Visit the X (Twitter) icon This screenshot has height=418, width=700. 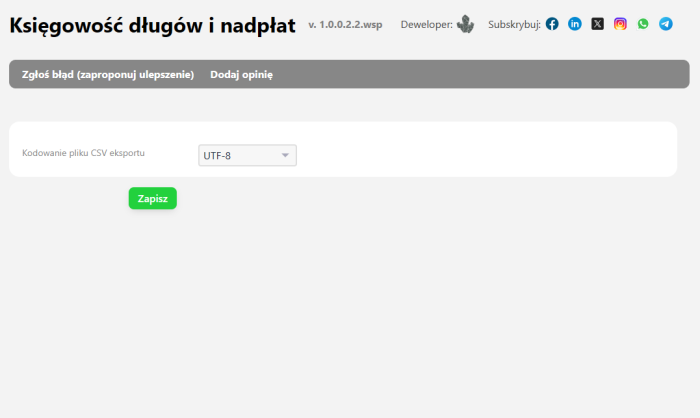click(598, 24)
